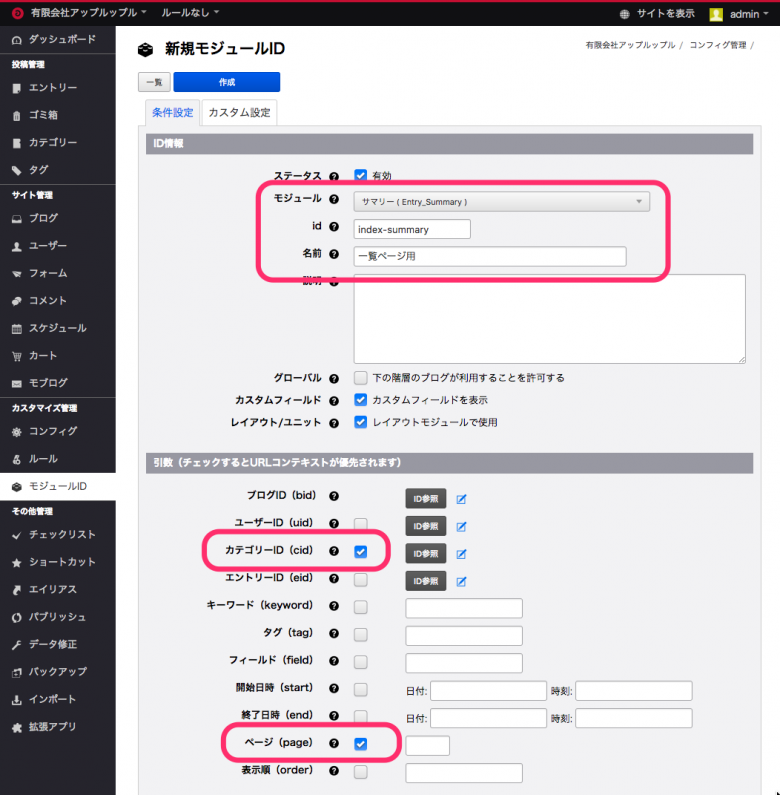Open the モジュール dropdown showing Entry_Summary
The height and width of the screenshot is (795, 780).
point(501,202)
